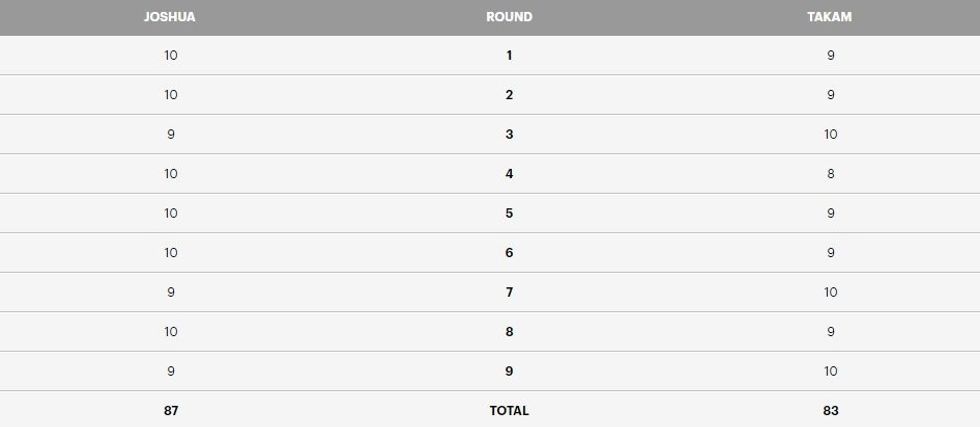This screenshot has width=980, height=427.
Task: Click the round 5 number cell
Action: pyautogui.click(x=509, y=213)
